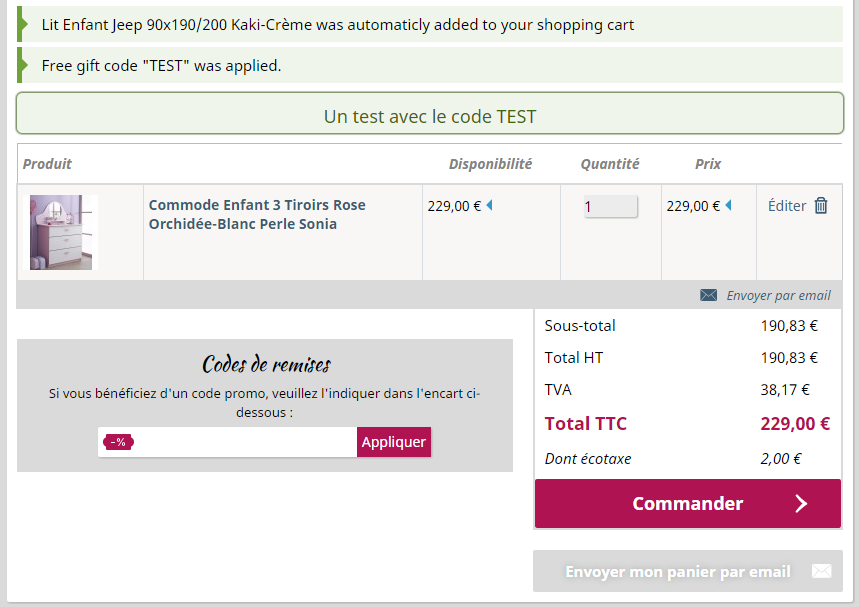This screenshot has width=859, height=607.
Task: Click the quantity field showing 1
Action: [610, 207]
